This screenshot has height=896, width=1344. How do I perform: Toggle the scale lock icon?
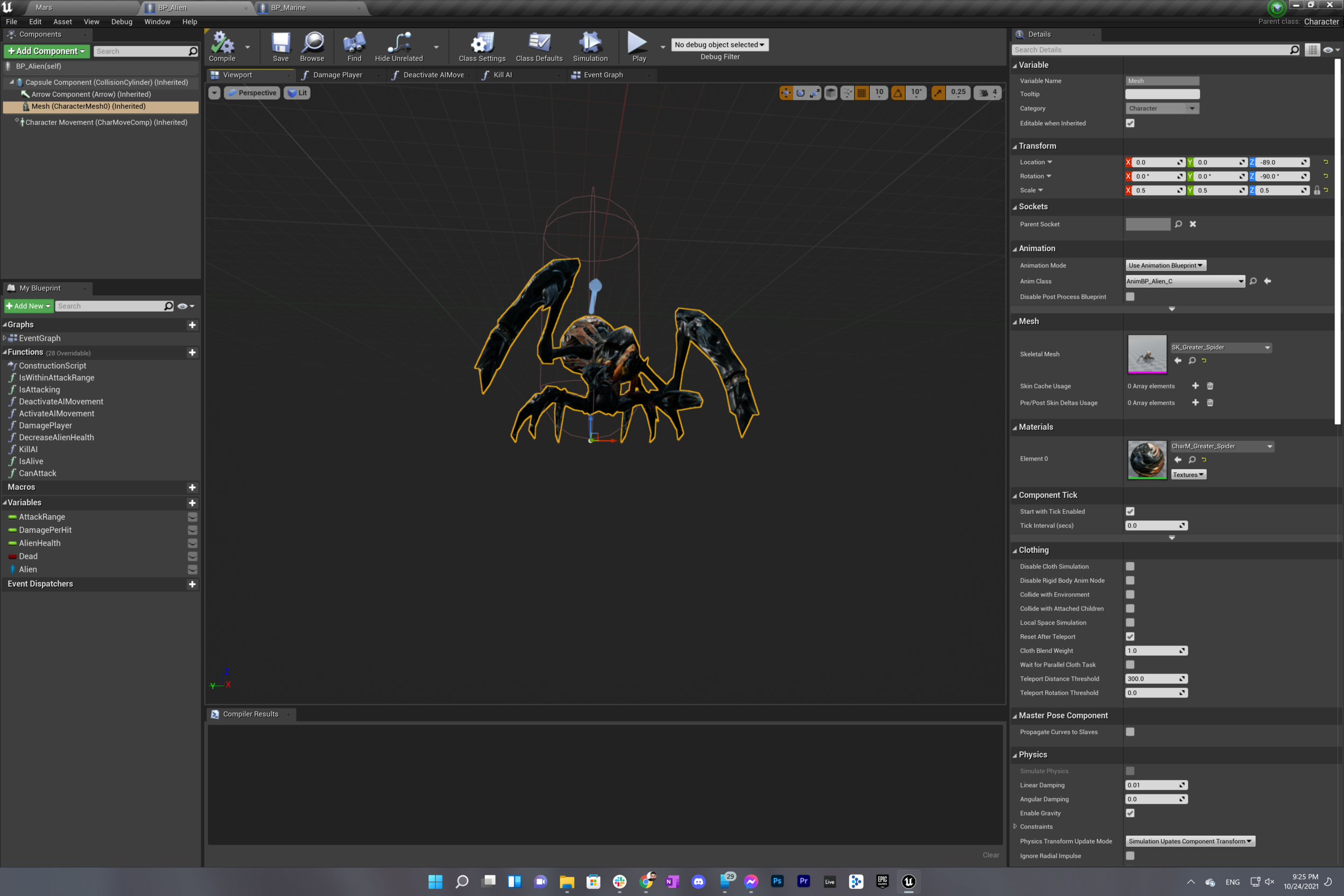coord(1317,190)
